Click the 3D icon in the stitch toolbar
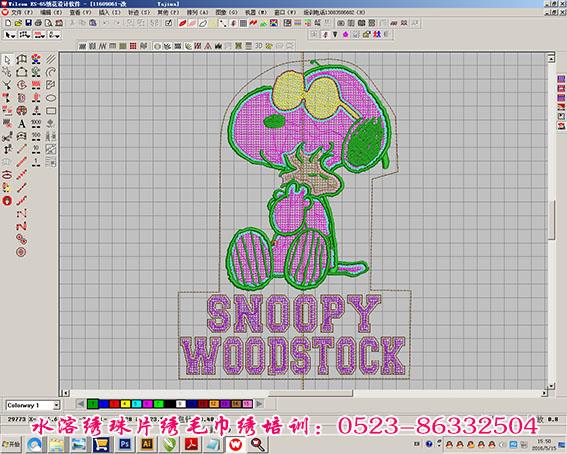This screenshot has height=454, width=567. (x=259, y=46)
